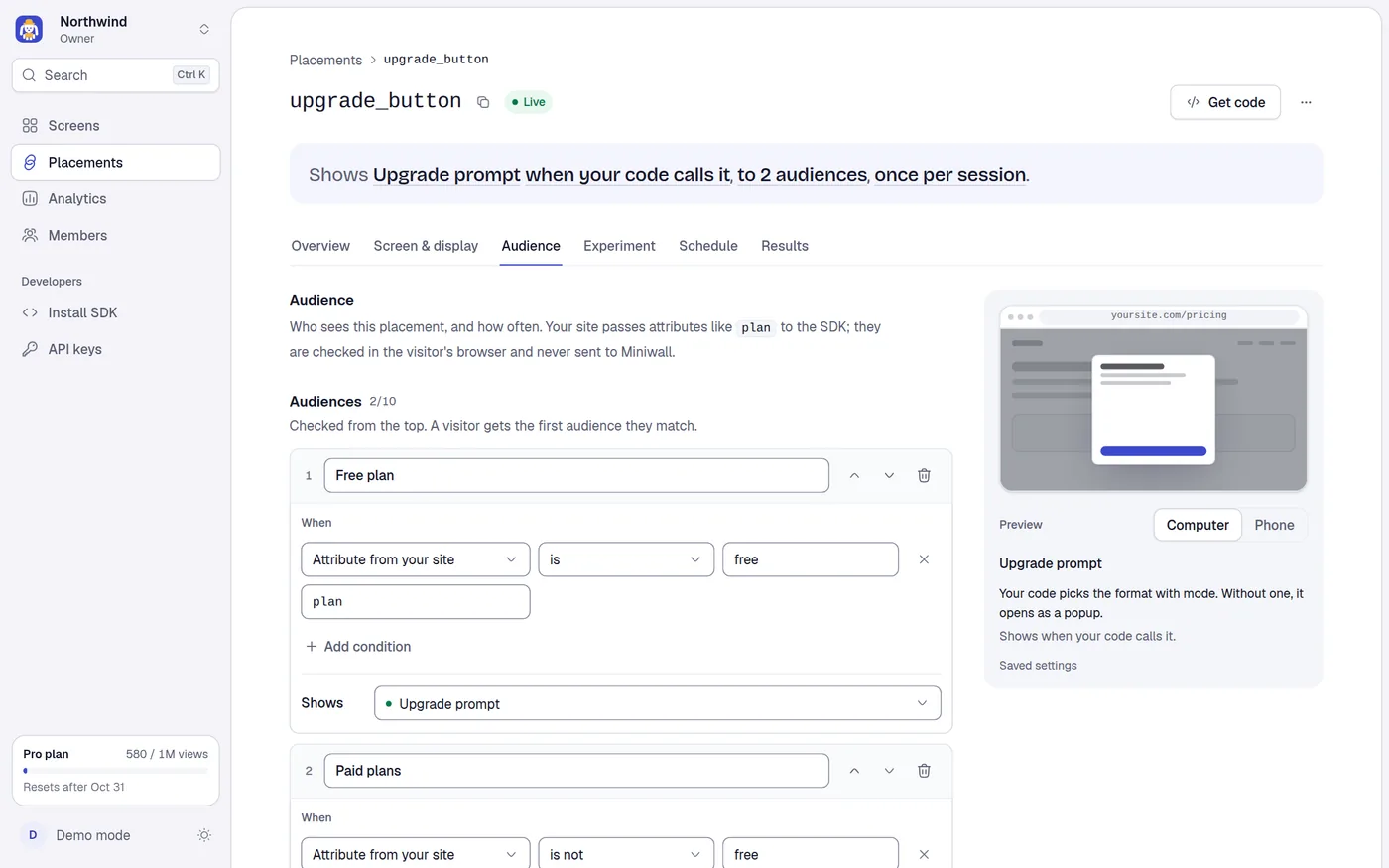Go to Analytics in the sidebar
This screenshot has height=868, width=1389.
click(x=116, y=199)
